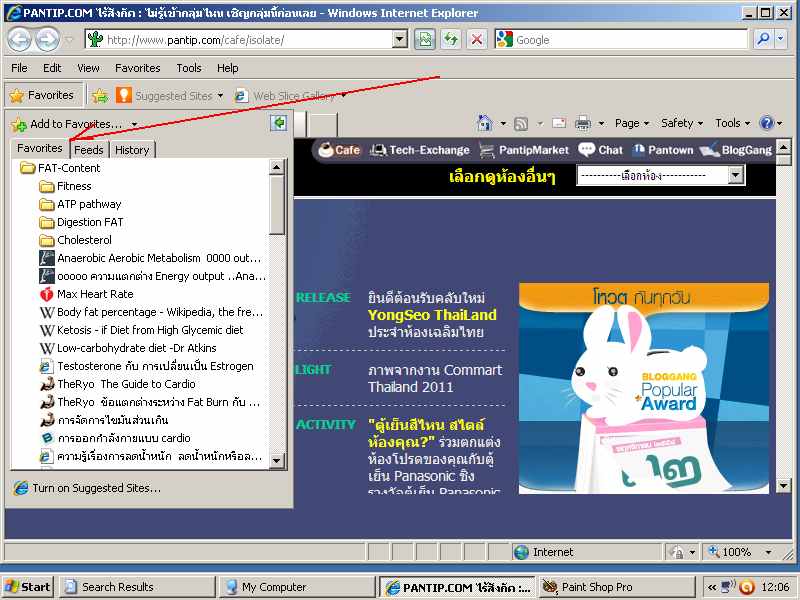
Task: Expand the Add to Favorites arrow
Action: (x=134, y=124)
